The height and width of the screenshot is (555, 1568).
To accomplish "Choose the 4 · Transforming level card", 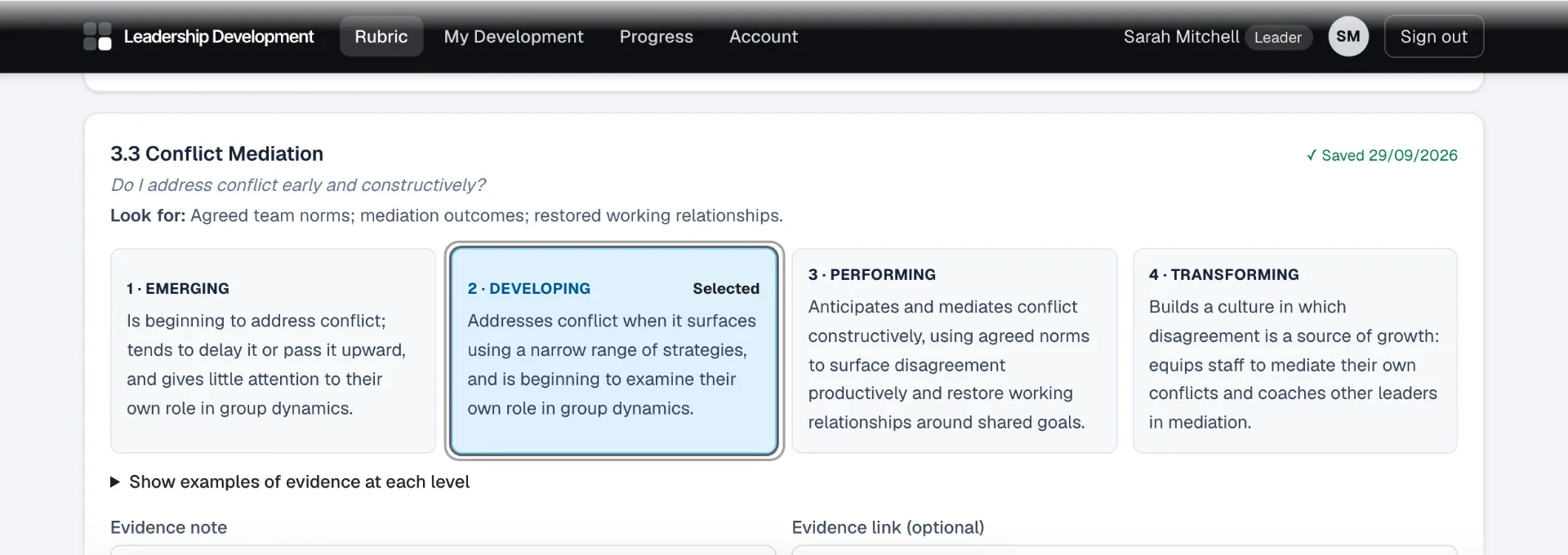I will click(x=1295, y=351).
